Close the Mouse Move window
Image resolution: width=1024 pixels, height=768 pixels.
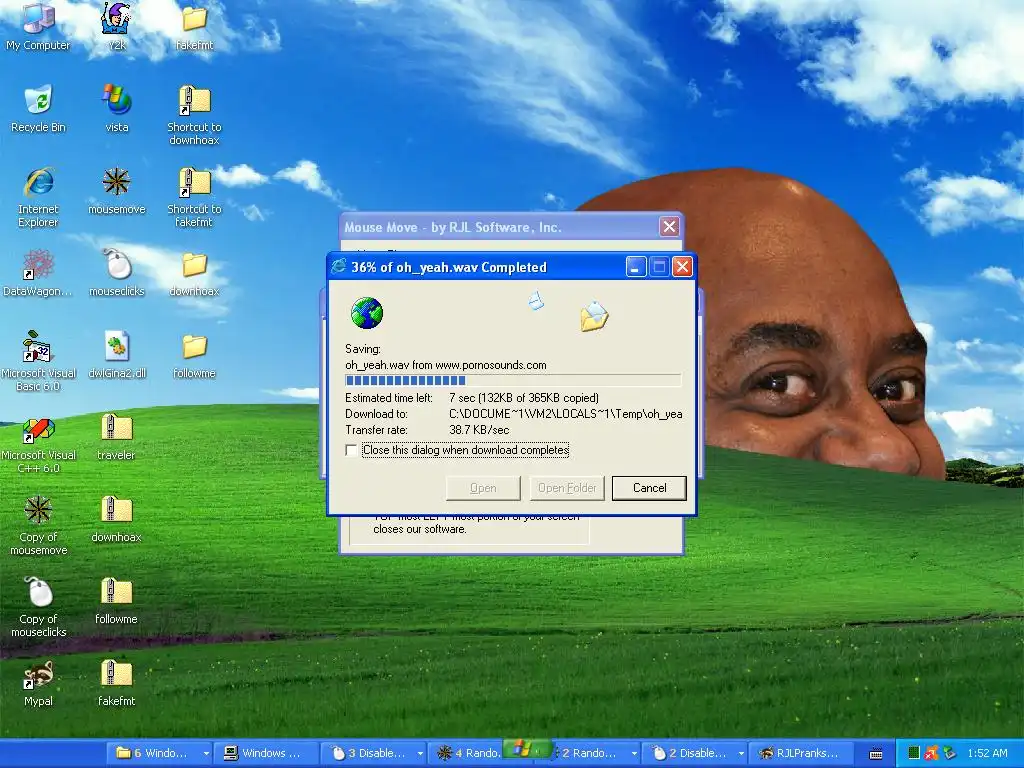[669, 227]
